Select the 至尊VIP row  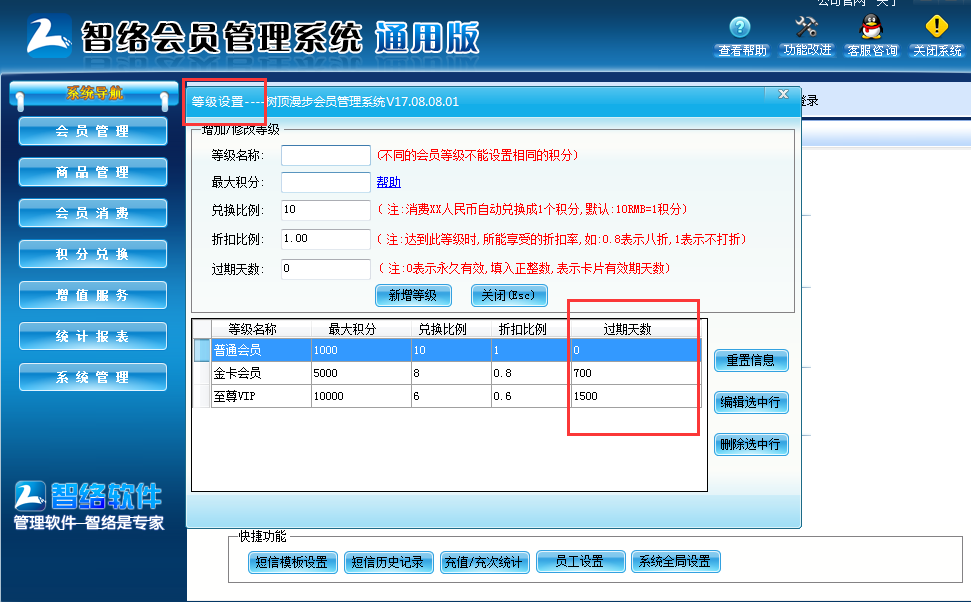point(447,396)
